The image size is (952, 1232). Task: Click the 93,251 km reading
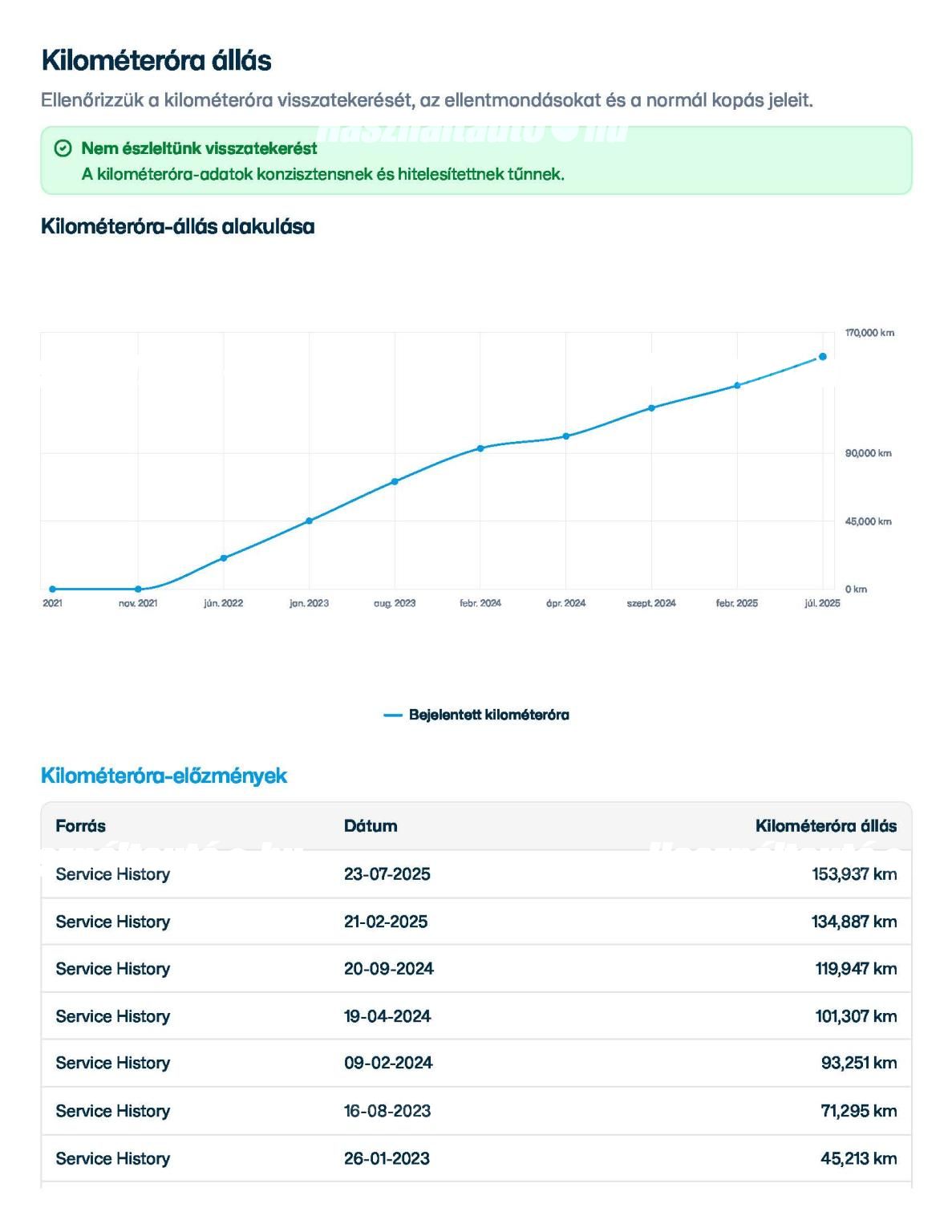point(859,1063)
